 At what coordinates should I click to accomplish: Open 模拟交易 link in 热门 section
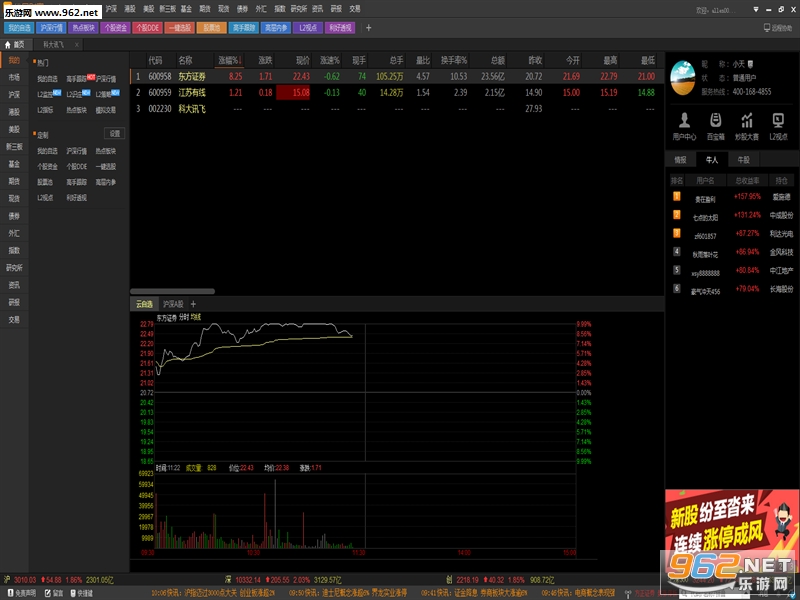point(106,110)
